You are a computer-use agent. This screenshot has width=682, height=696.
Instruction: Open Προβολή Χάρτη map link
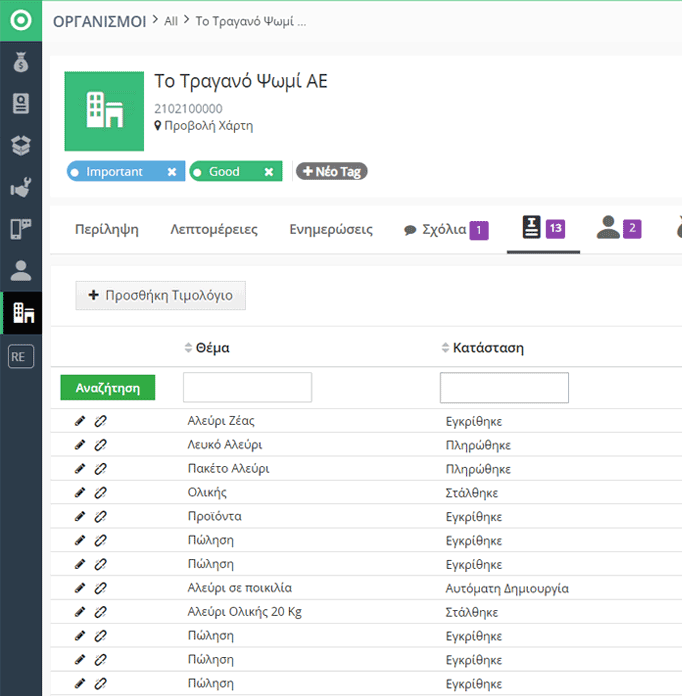click(x=204, y=126)
